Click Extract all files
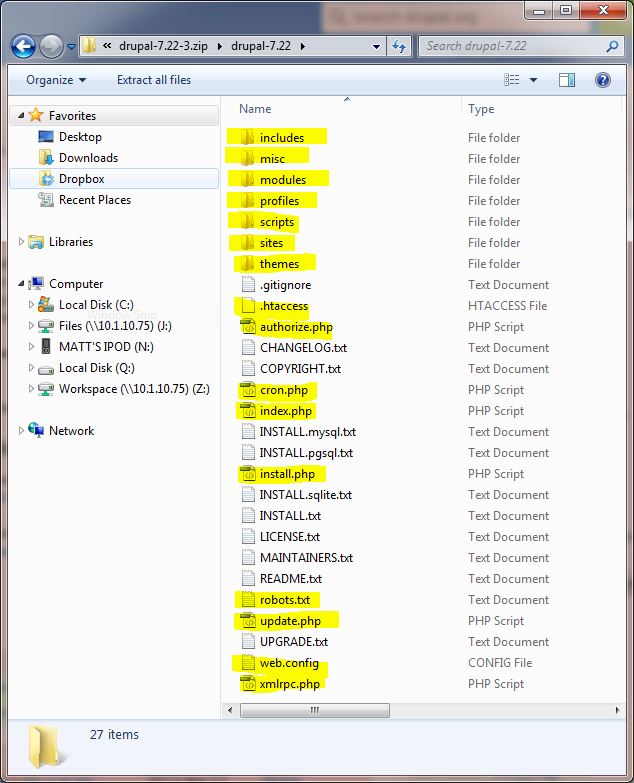This screenshot has height=783, width=634. point(154,80)
